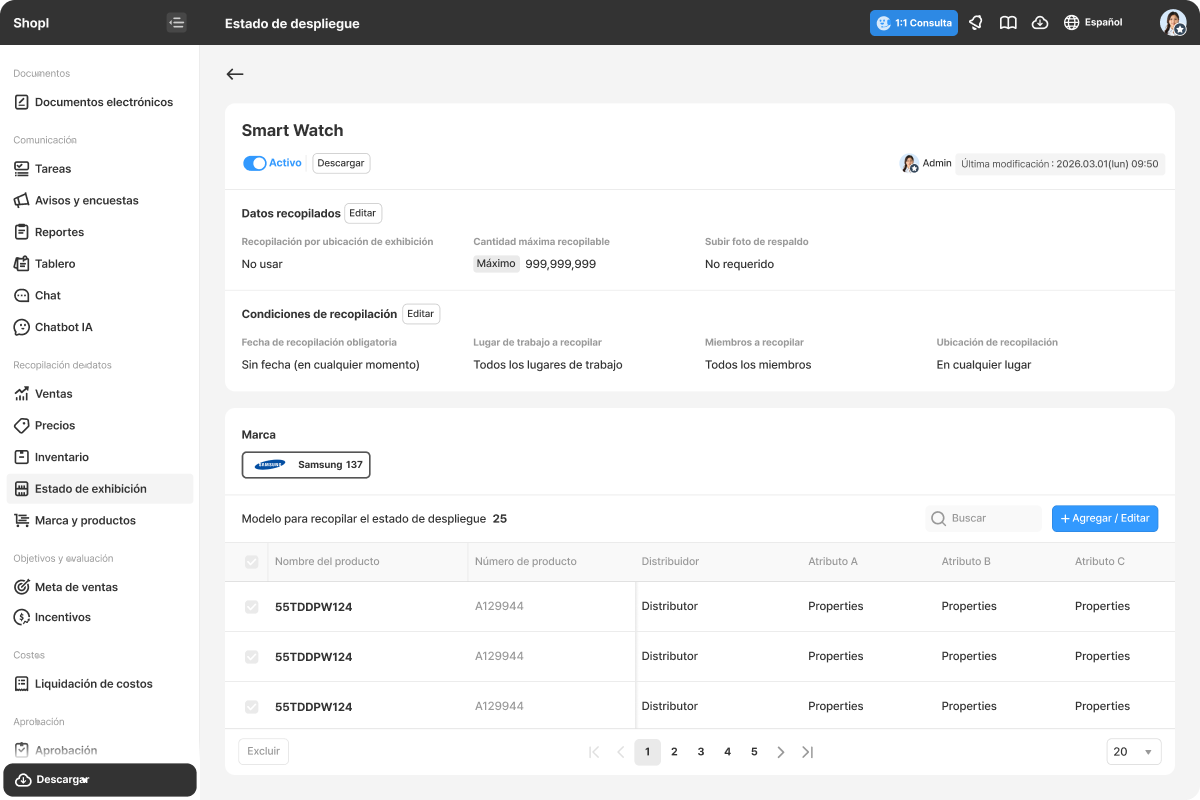Click the Distribuidor column header
Viewport: 1200px width, 800px height.
[x=670, y=562]
